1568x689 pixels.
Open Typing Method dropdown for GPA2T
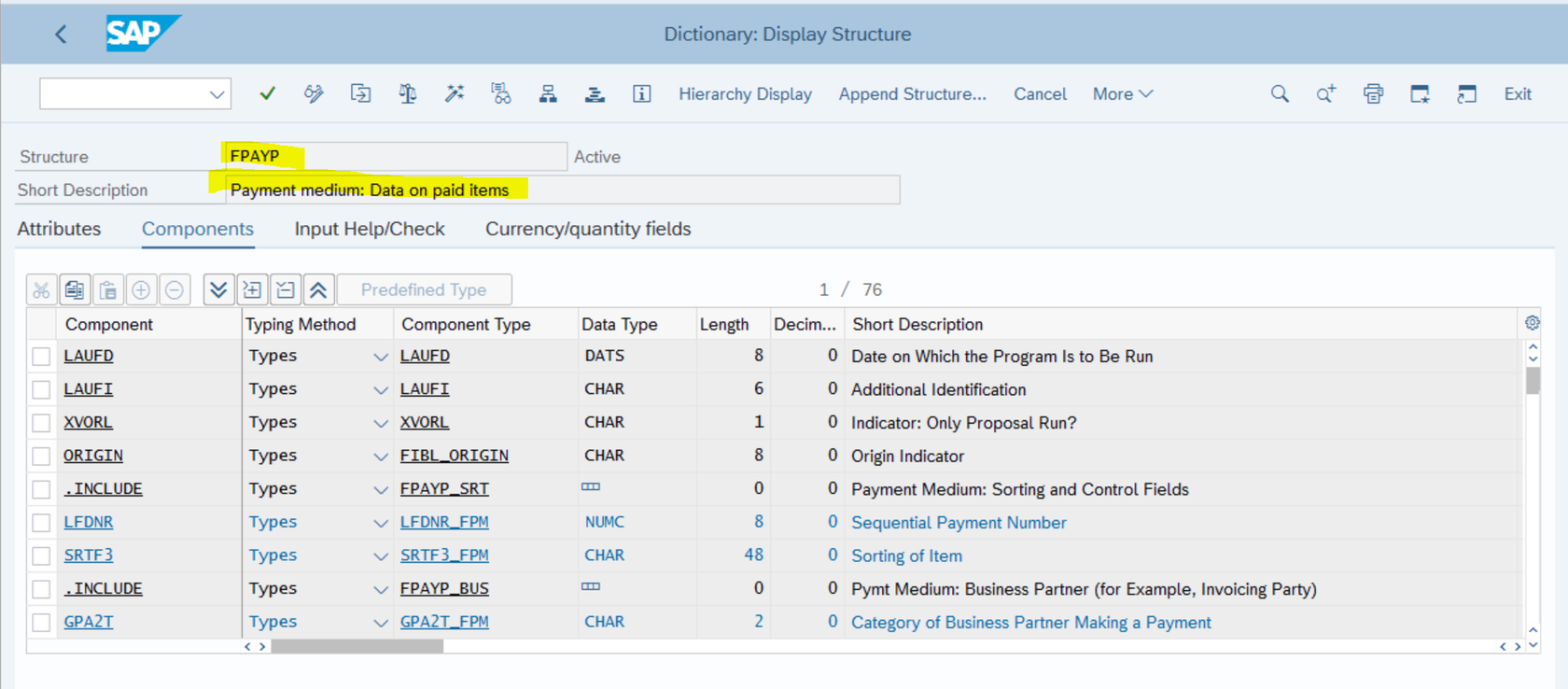coord(380,623)
